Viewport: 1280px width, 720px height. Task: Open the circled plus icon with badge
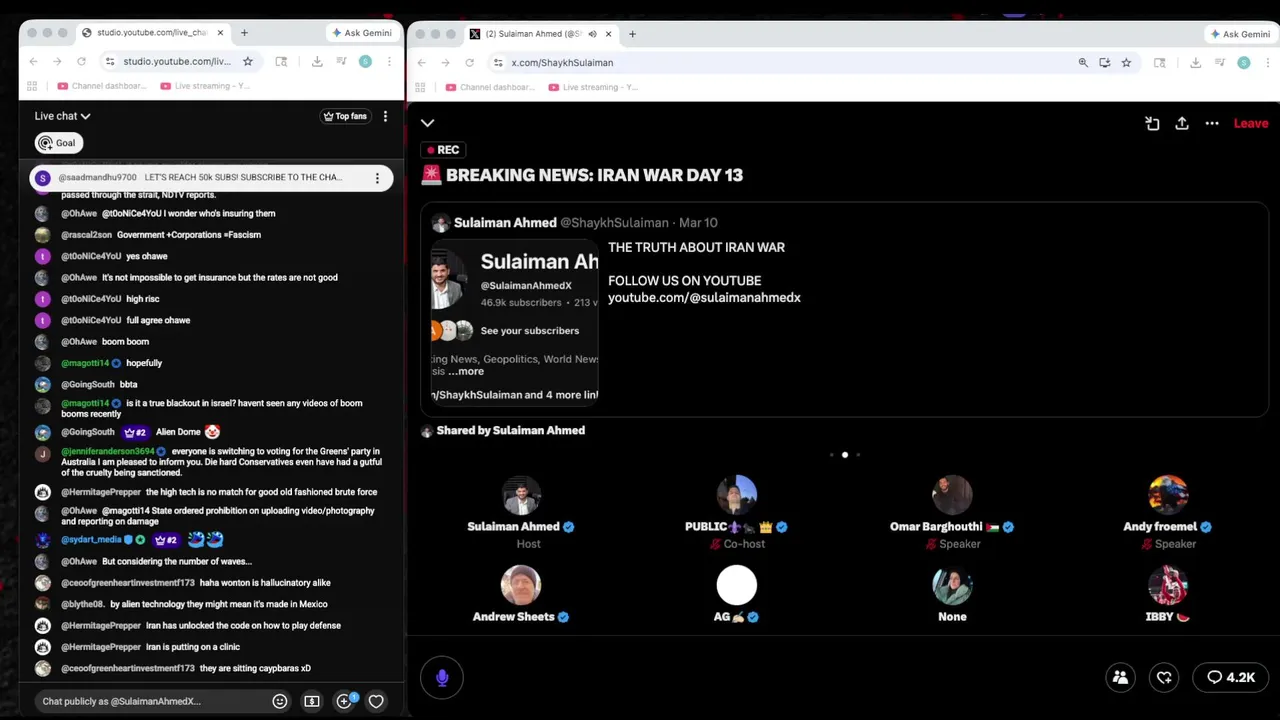344,701
